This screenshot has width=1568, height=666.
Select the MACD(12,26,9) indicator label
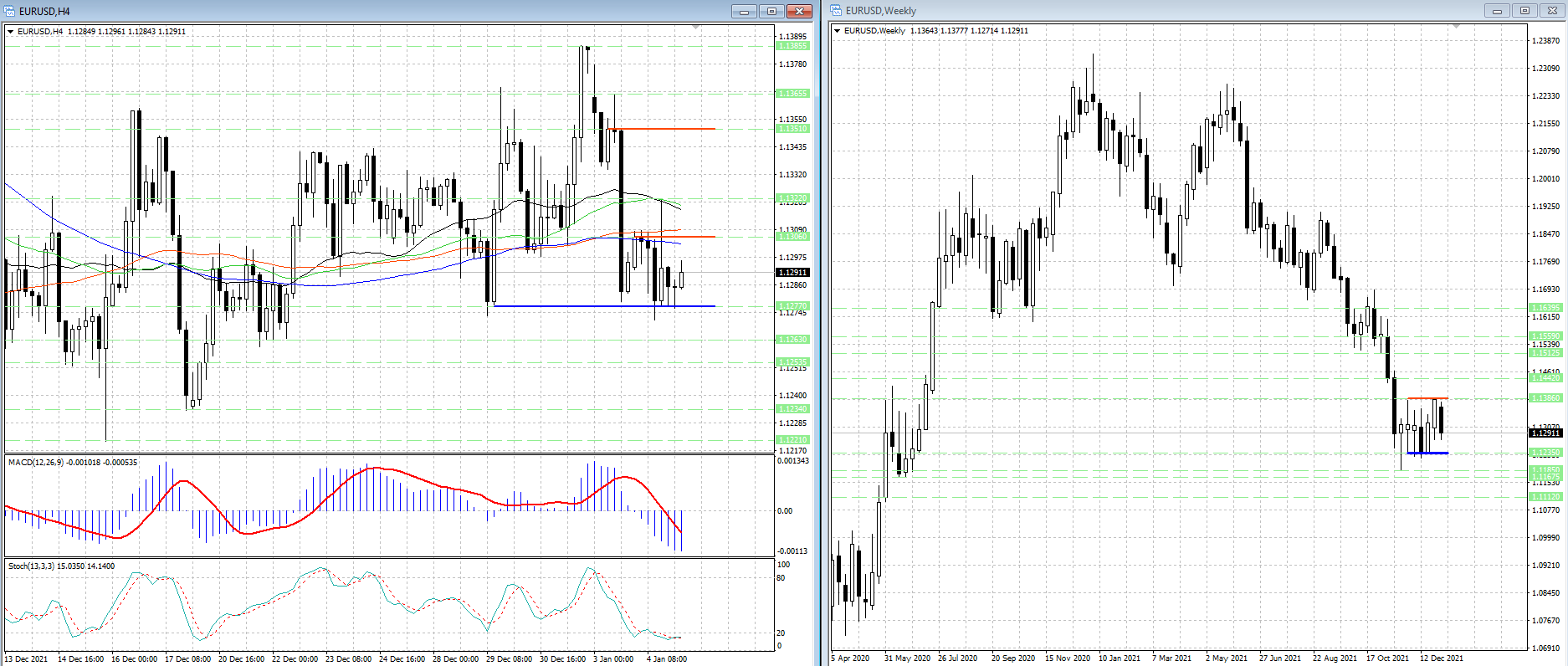(x=72, y=463)
